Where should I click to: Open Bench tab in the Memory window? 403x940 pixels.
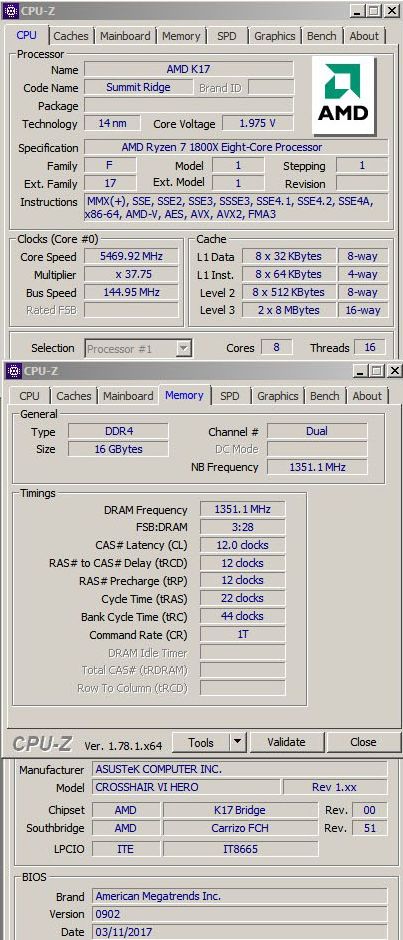pyautogui.click(x=325, y=396)
